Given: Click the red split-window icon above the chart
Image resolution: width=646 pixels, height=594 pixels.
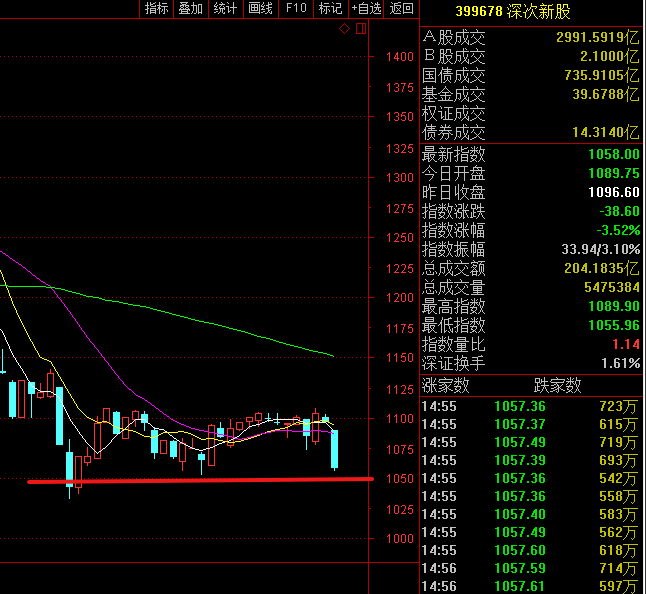Looking at the screenshot, I should pyautogui.click(x=361, y=28).
